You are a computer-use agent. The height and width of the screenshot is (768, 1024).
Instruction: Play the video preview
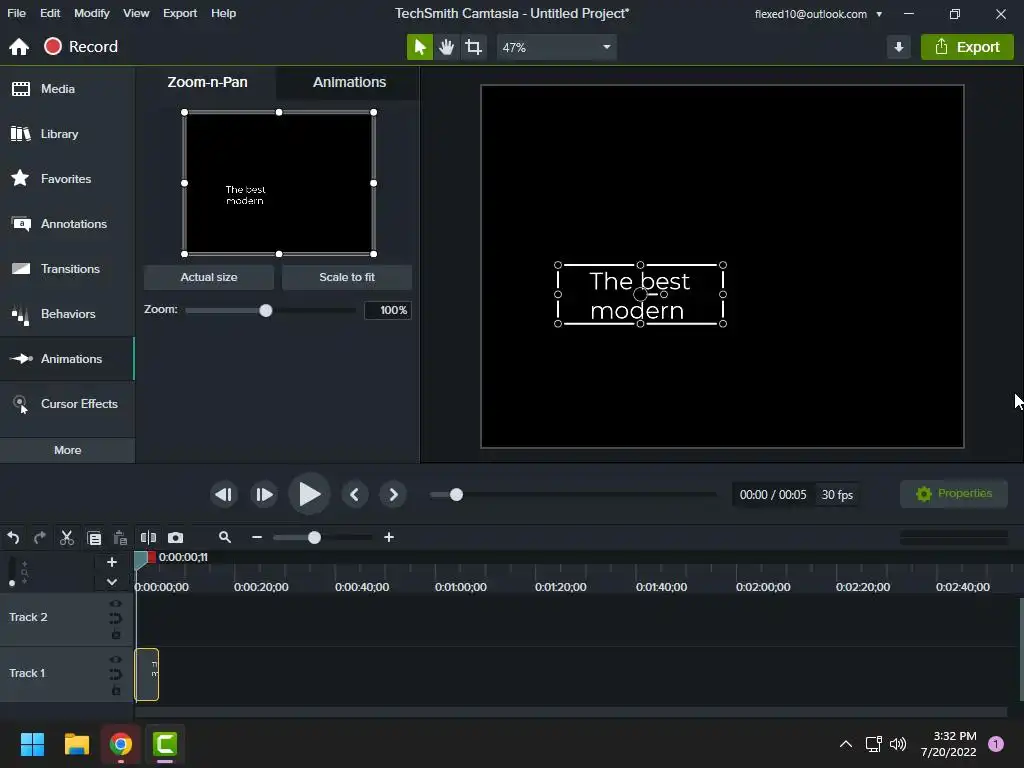click(309, 494)
